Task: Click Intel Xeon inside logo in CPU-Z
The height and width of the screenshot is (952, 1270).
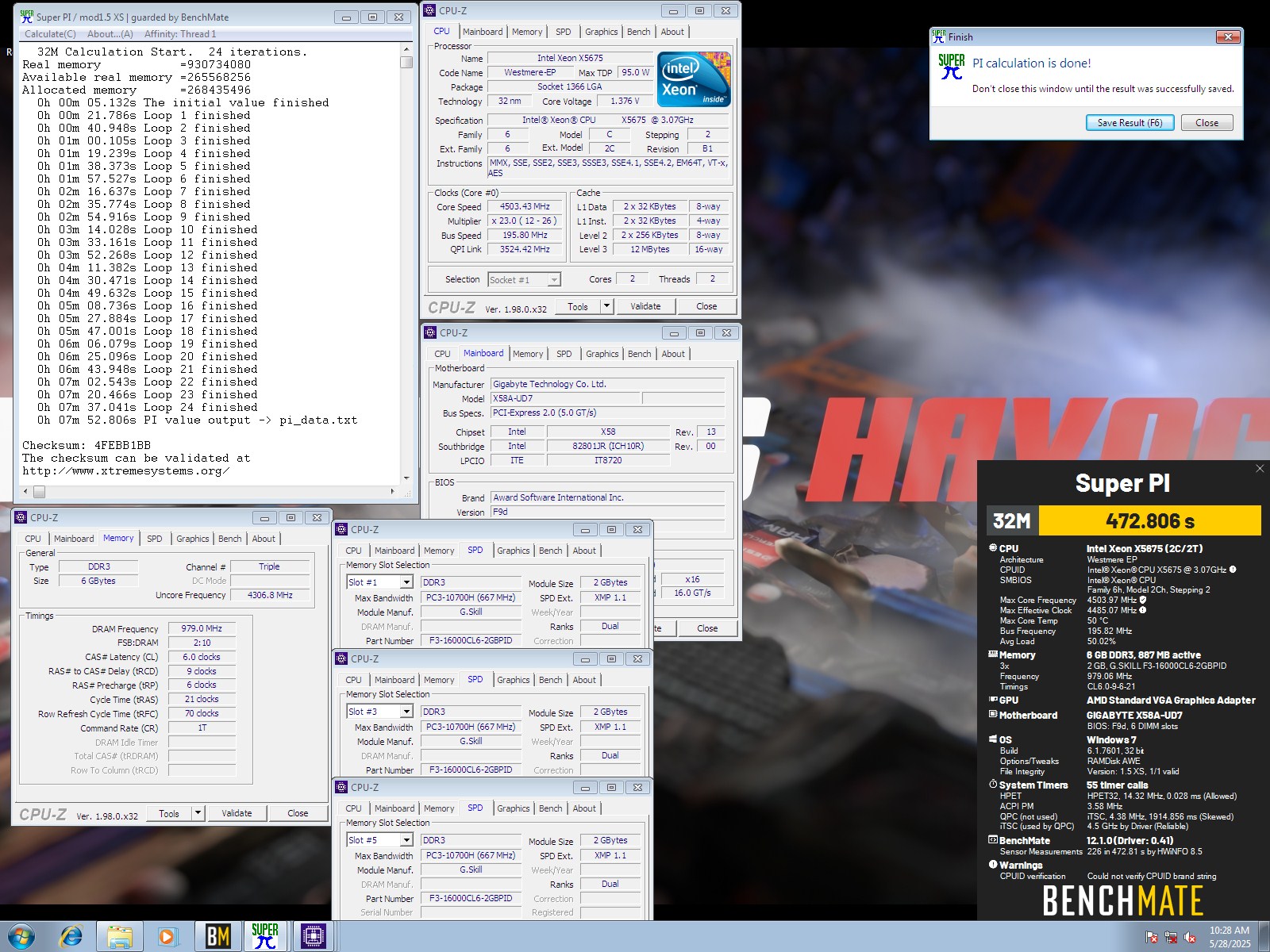Action: [695, 79]
